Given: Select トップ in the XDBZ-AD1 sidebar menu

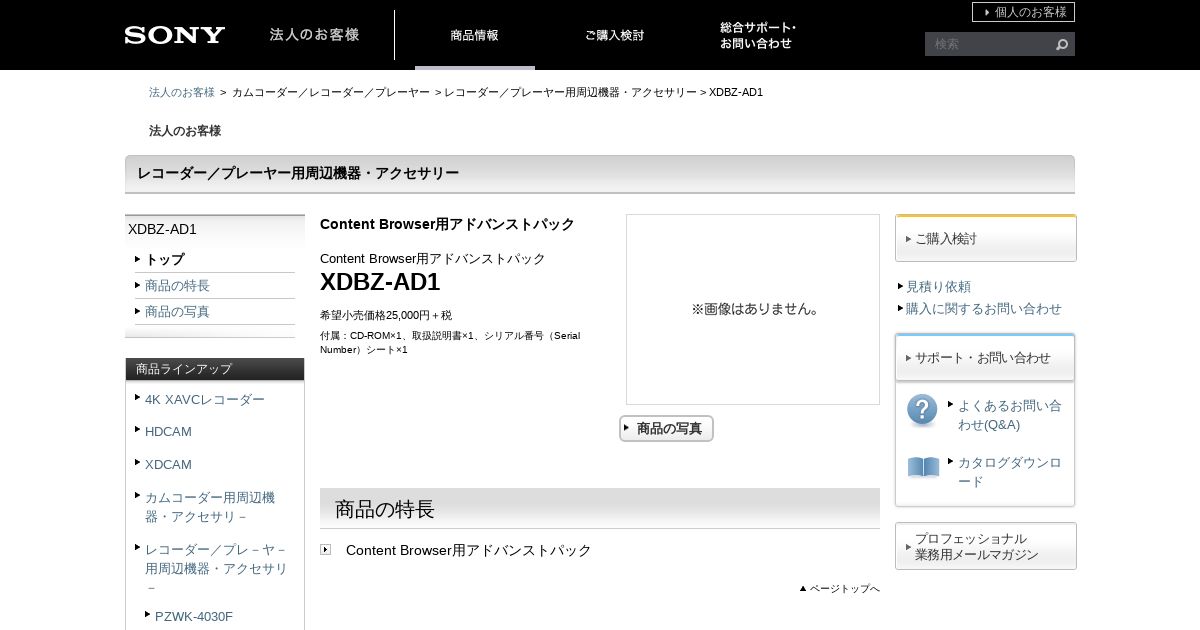Looking at the screenshot, I should point(165,259).
